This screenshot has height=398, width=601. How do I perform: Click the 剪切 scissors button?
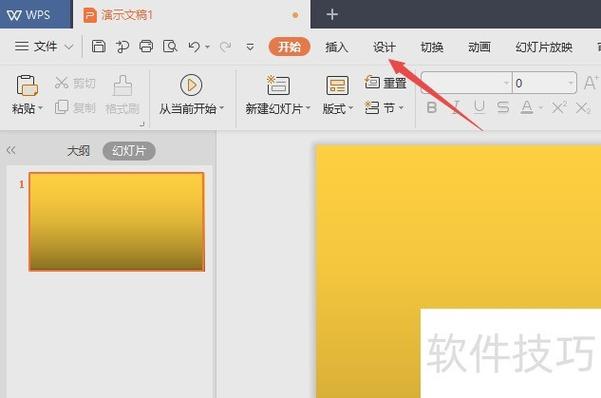click(75, 83)
